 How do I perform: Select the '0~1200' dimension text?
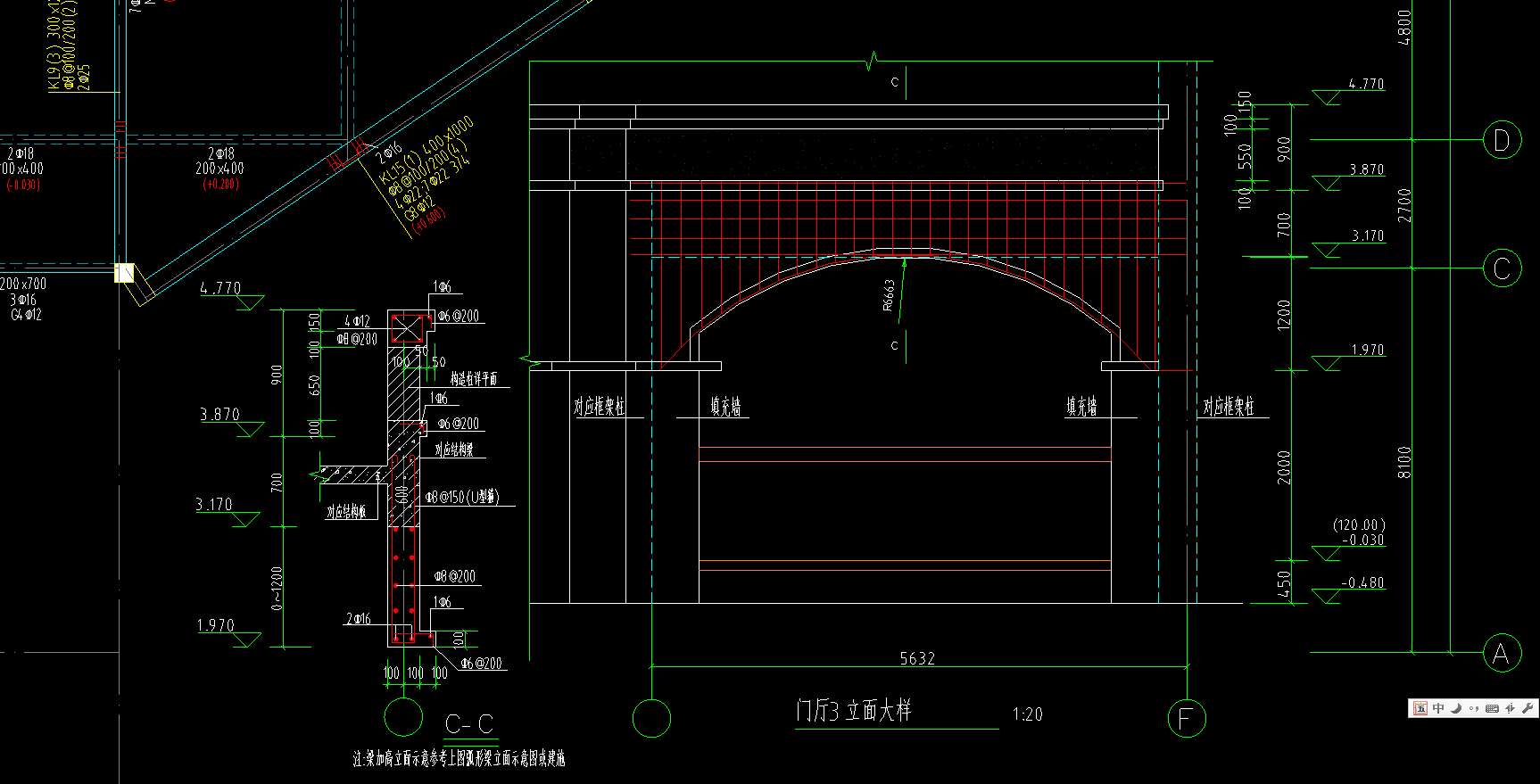click(x=277, y=589)
